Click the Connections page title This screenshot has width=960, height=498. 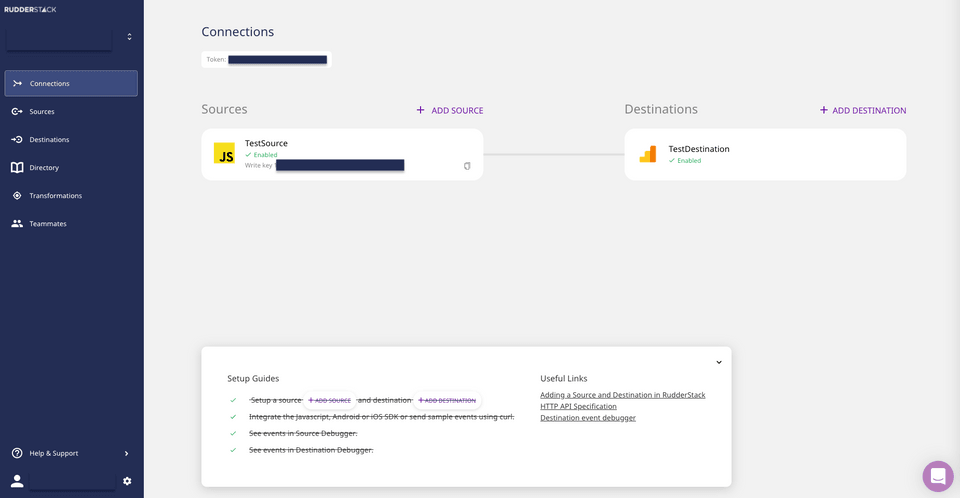[238, 32]
